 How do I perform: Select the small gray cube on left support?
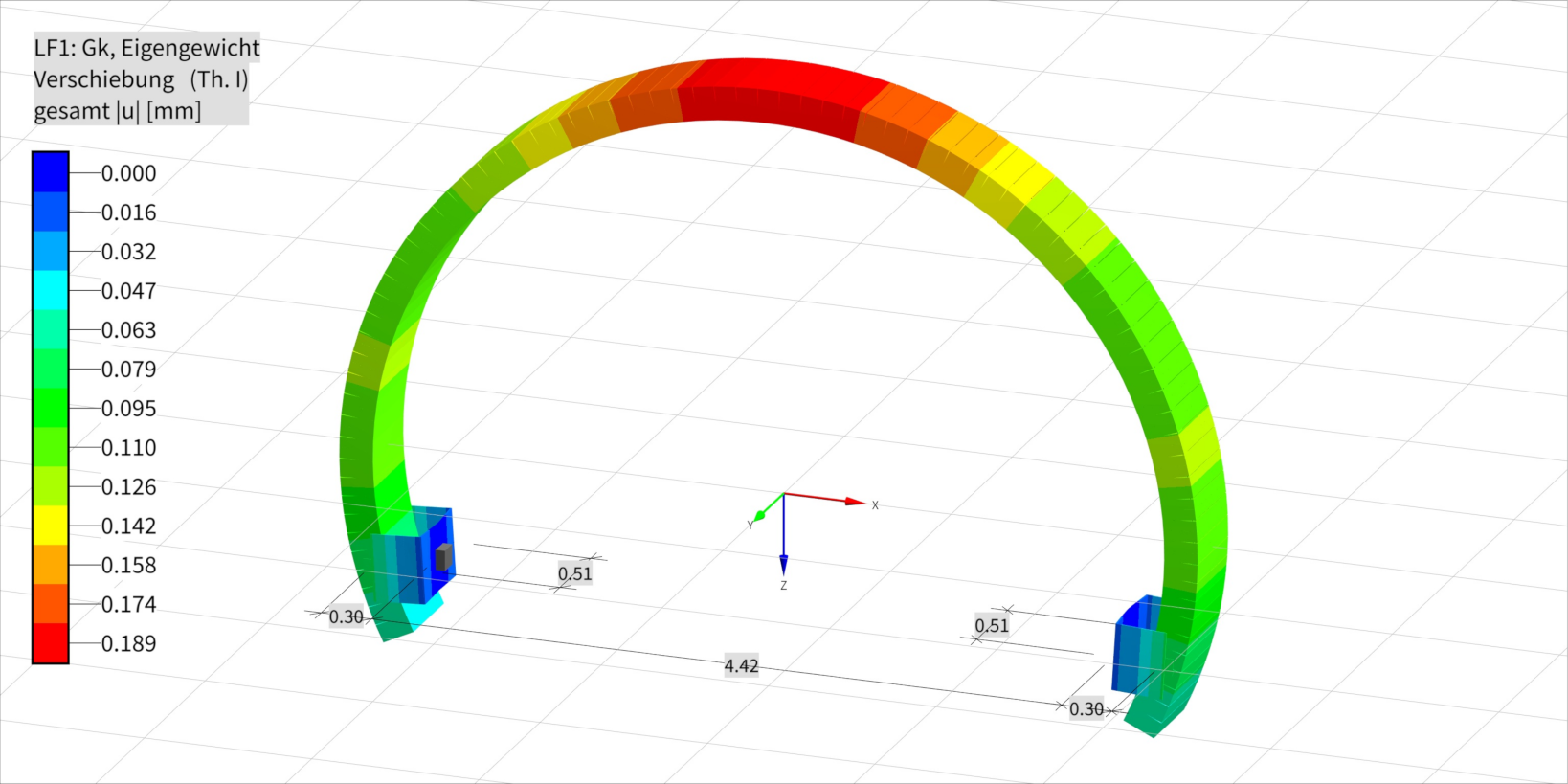point(442,557)
